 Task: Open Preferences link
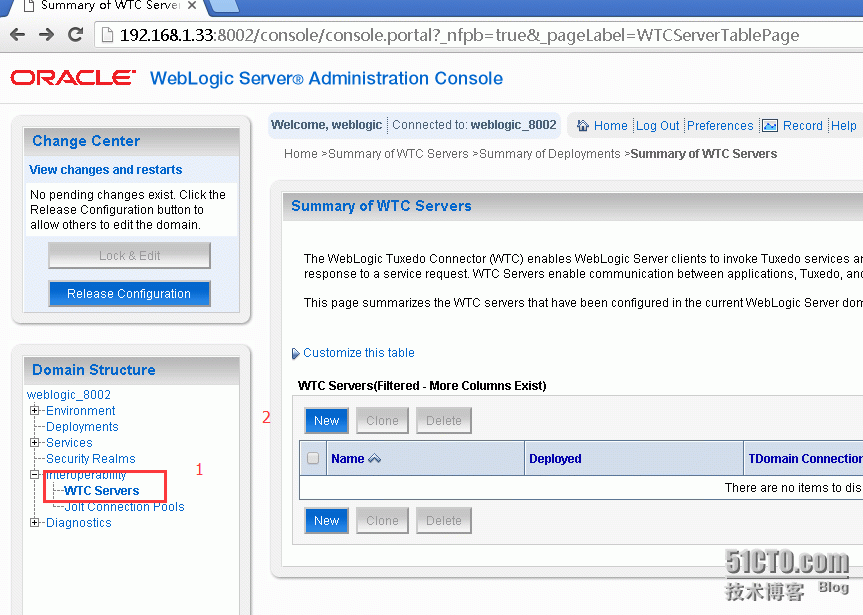(x=720, y=126)
